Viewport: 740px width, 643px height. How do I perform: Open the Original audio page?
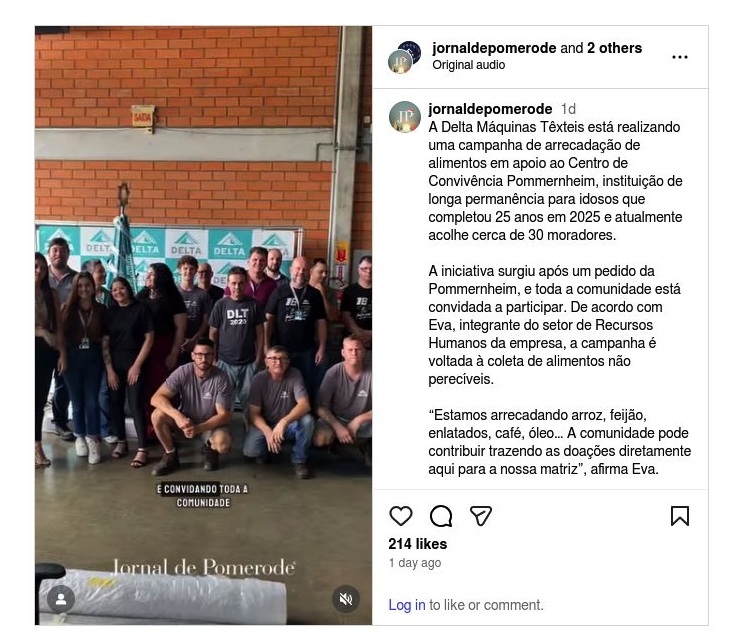point(468,65)
